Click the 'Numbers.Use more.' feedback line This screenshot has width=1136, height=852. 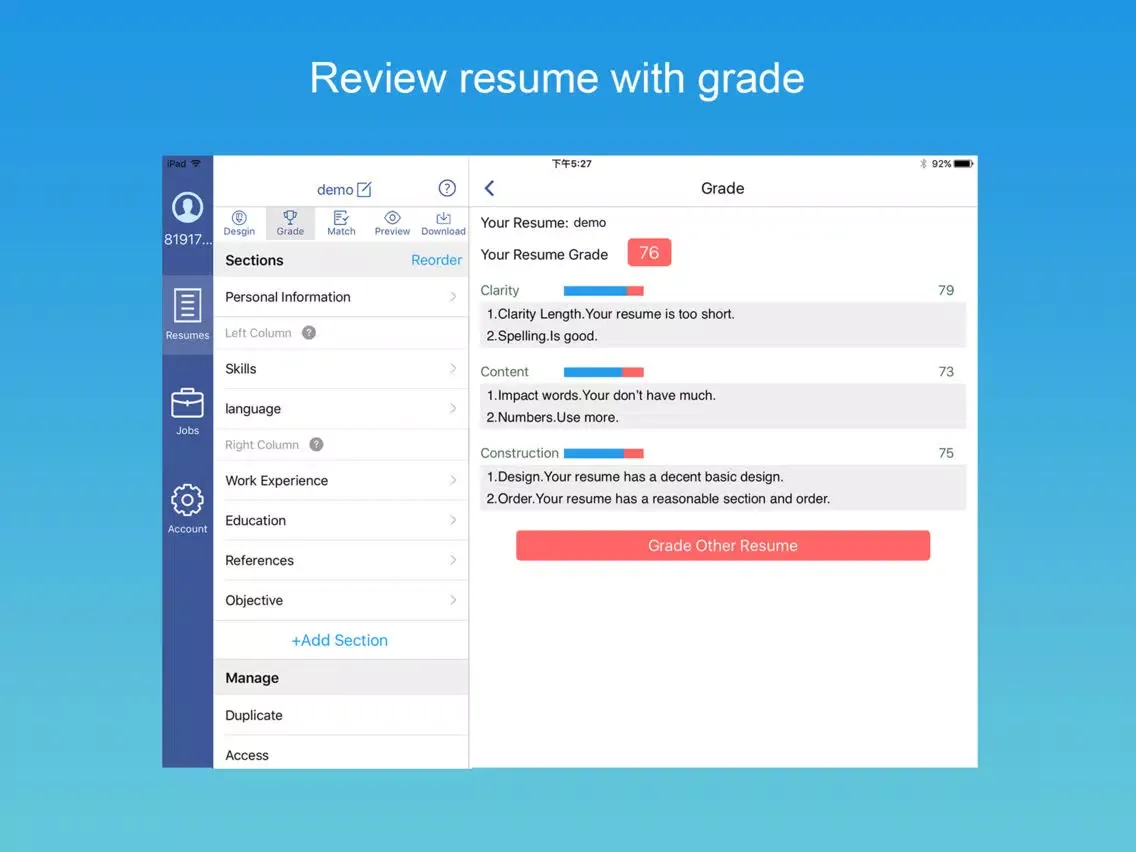[x=552, y=417]
